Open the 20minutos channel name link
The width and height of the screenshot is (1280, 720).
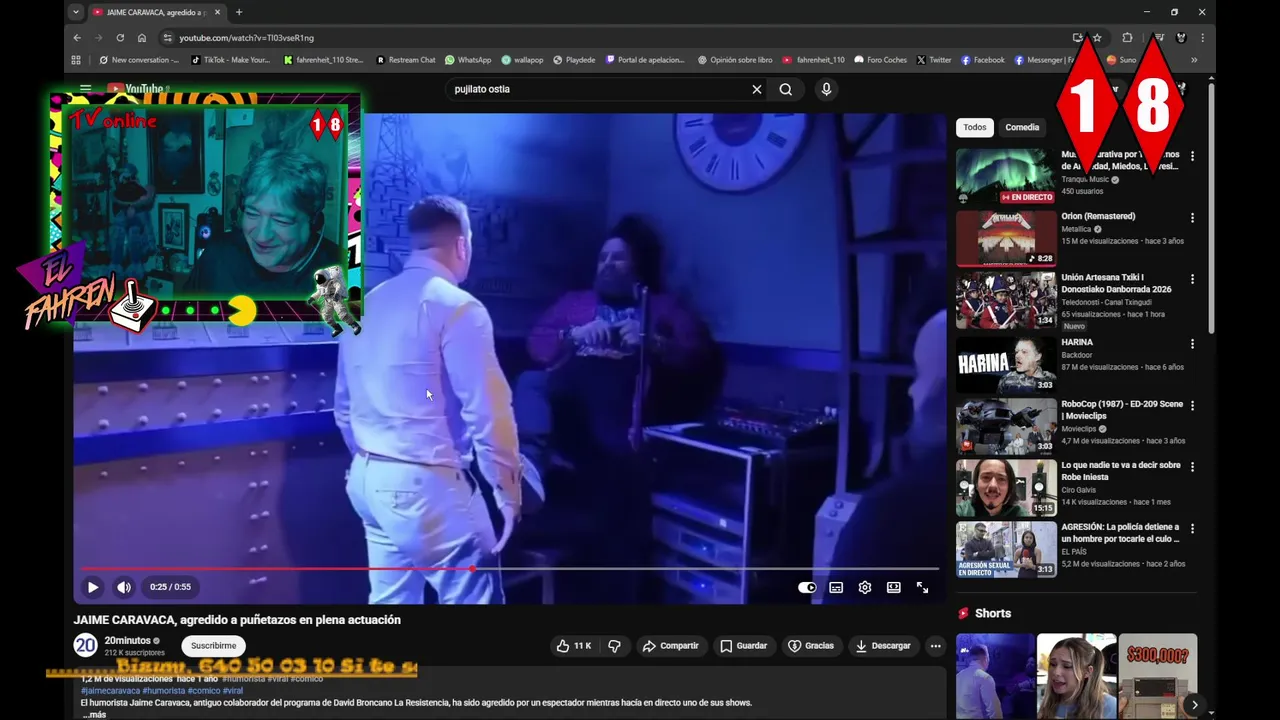(127, 640)
